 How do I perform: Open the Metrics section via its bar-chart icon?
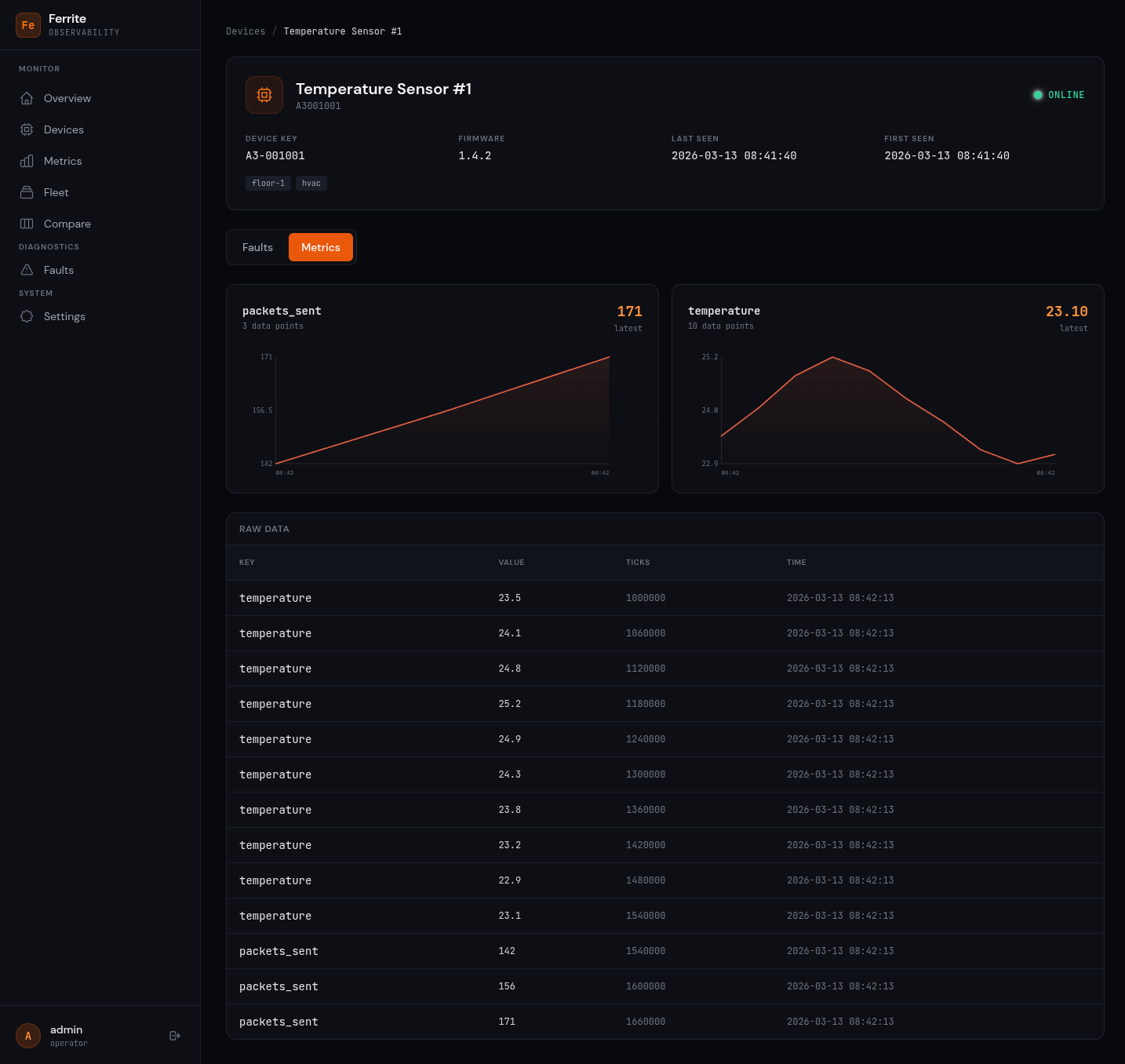click(x=27, y=161)
